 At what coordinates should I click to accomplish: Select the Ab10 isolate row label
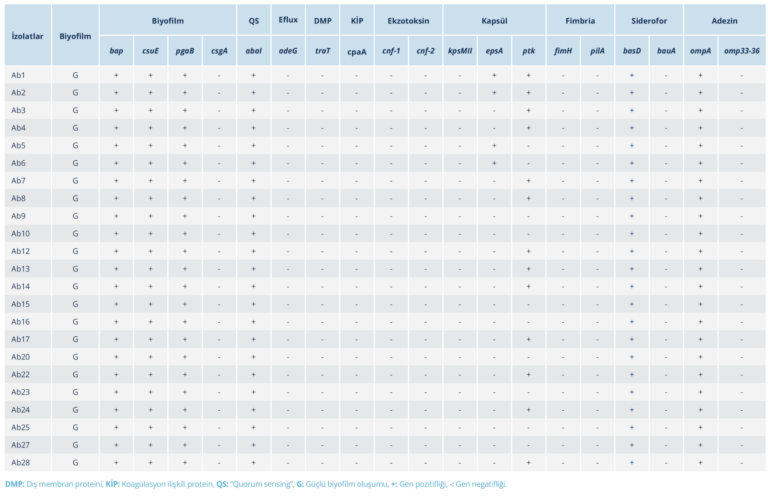tap(21, 233)
